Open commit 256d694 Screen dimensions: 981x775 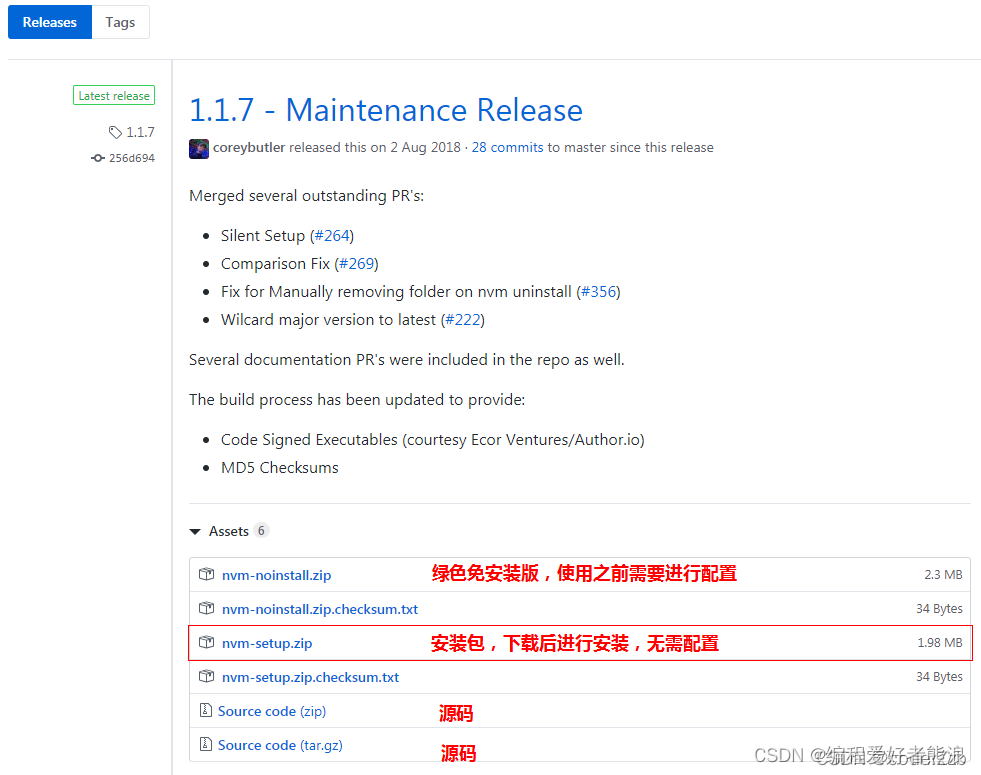point(131,158)
